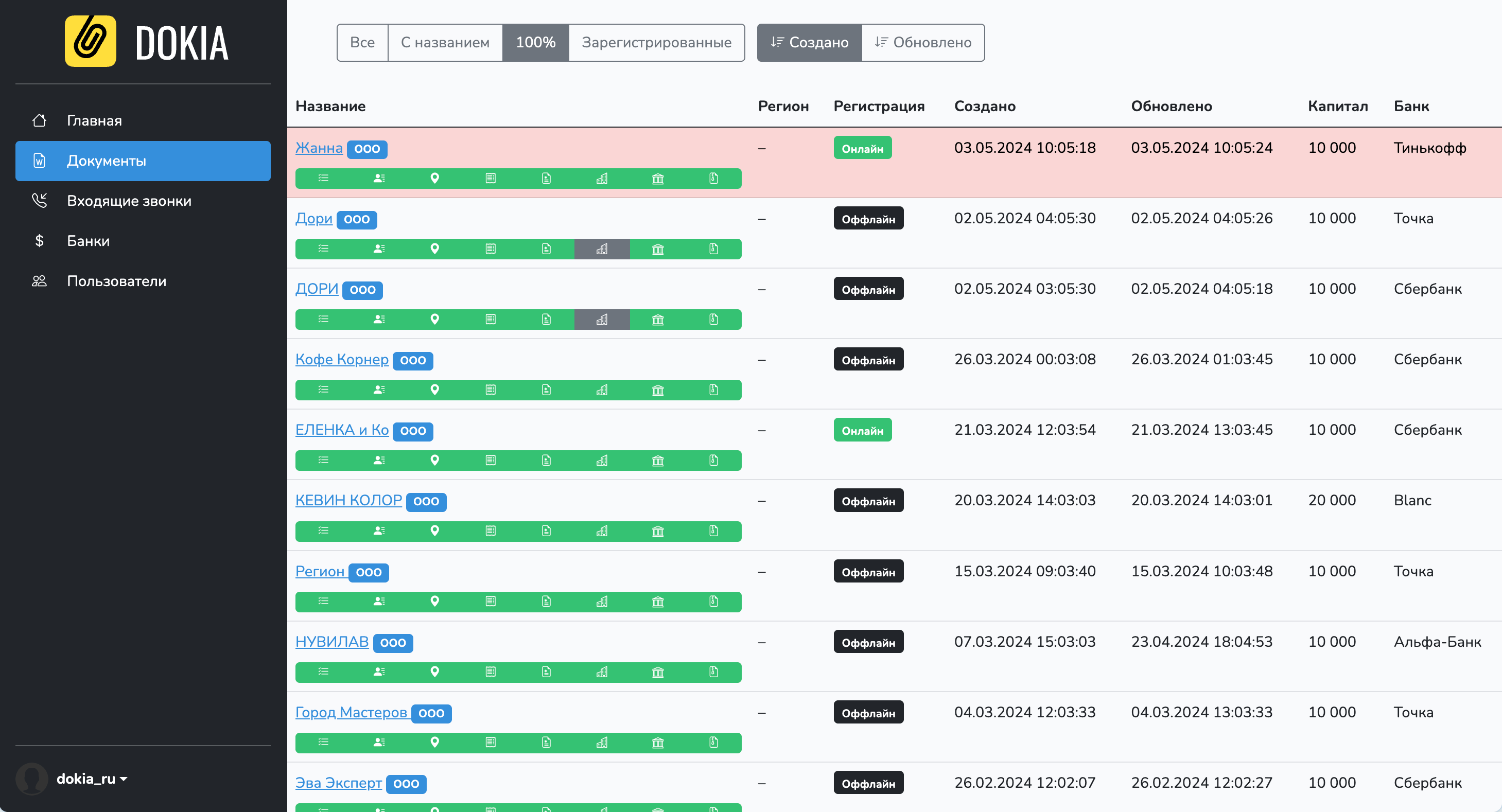Click zip file icon in ЕЛЕНКА и Ко row

pos(713,461)
